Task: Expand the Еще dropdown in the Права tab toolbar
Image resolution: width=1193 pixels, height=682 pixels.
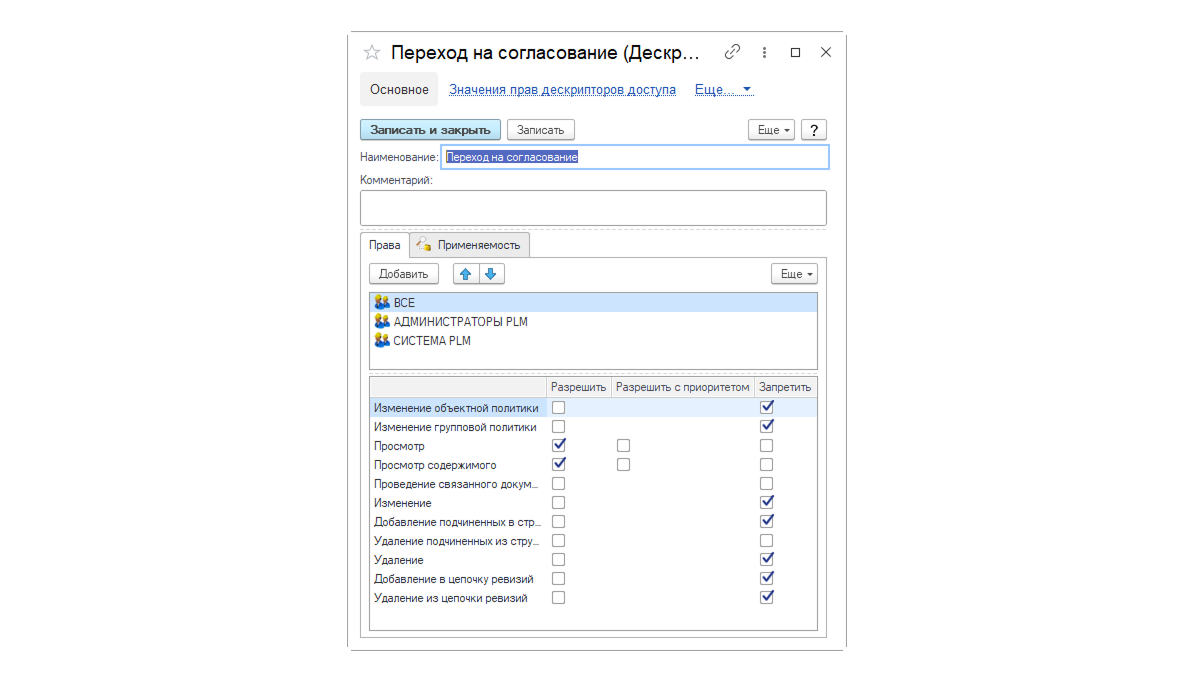Action: [794, 274]
